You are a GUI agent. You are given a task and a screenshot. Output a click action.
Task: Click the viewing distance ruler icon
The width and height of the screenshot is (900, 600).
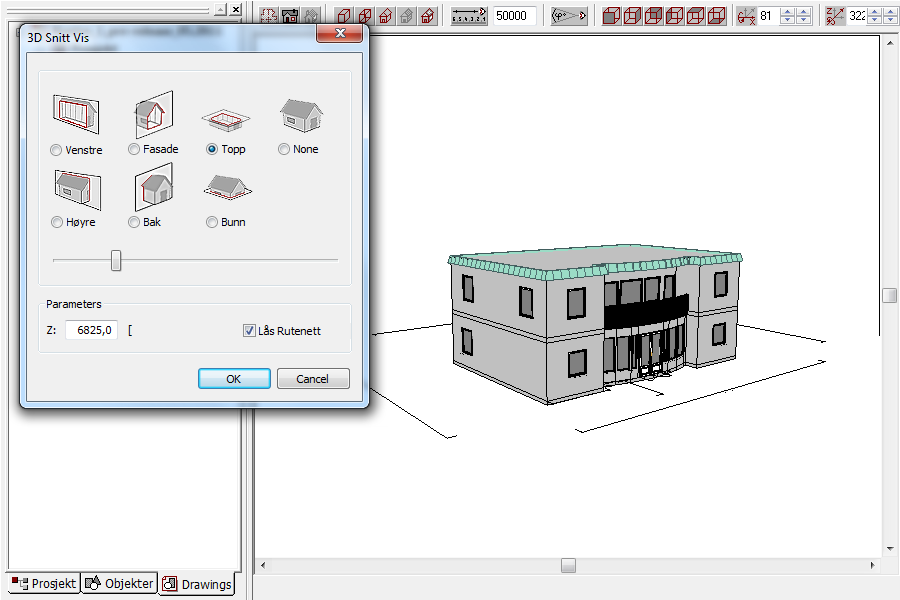click(469, 16)
